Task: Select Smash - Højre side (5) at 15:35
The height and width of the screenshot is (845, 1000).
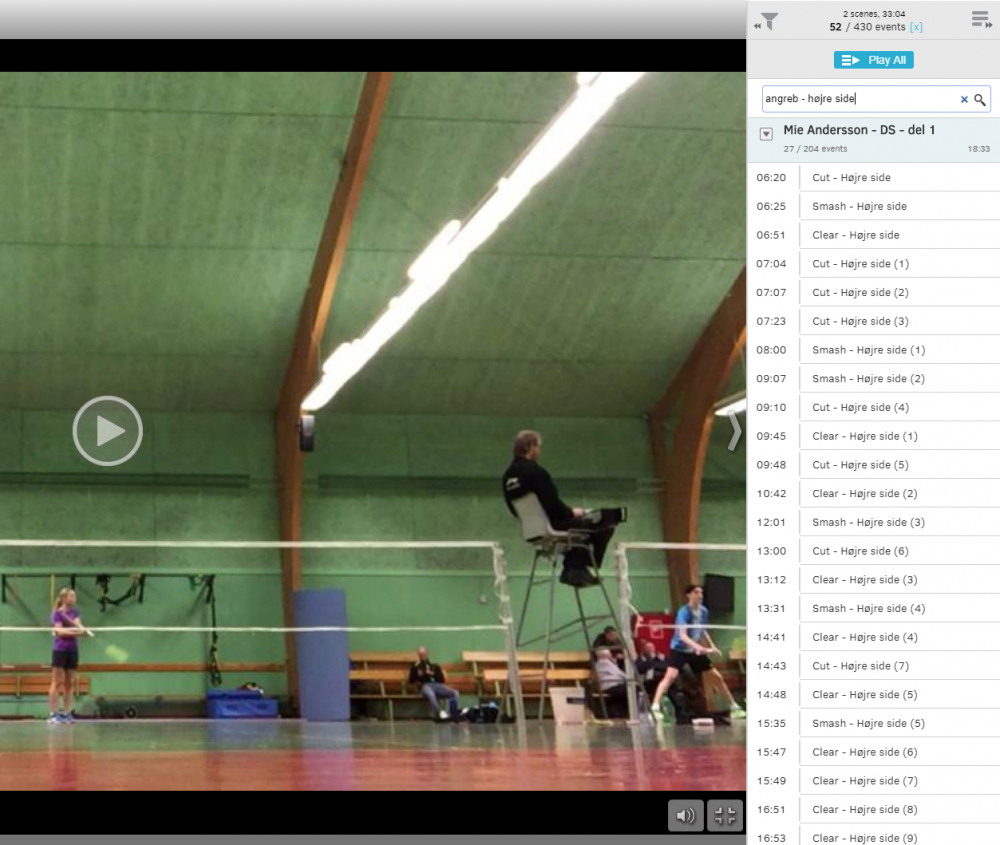Action: coord(868,724)
